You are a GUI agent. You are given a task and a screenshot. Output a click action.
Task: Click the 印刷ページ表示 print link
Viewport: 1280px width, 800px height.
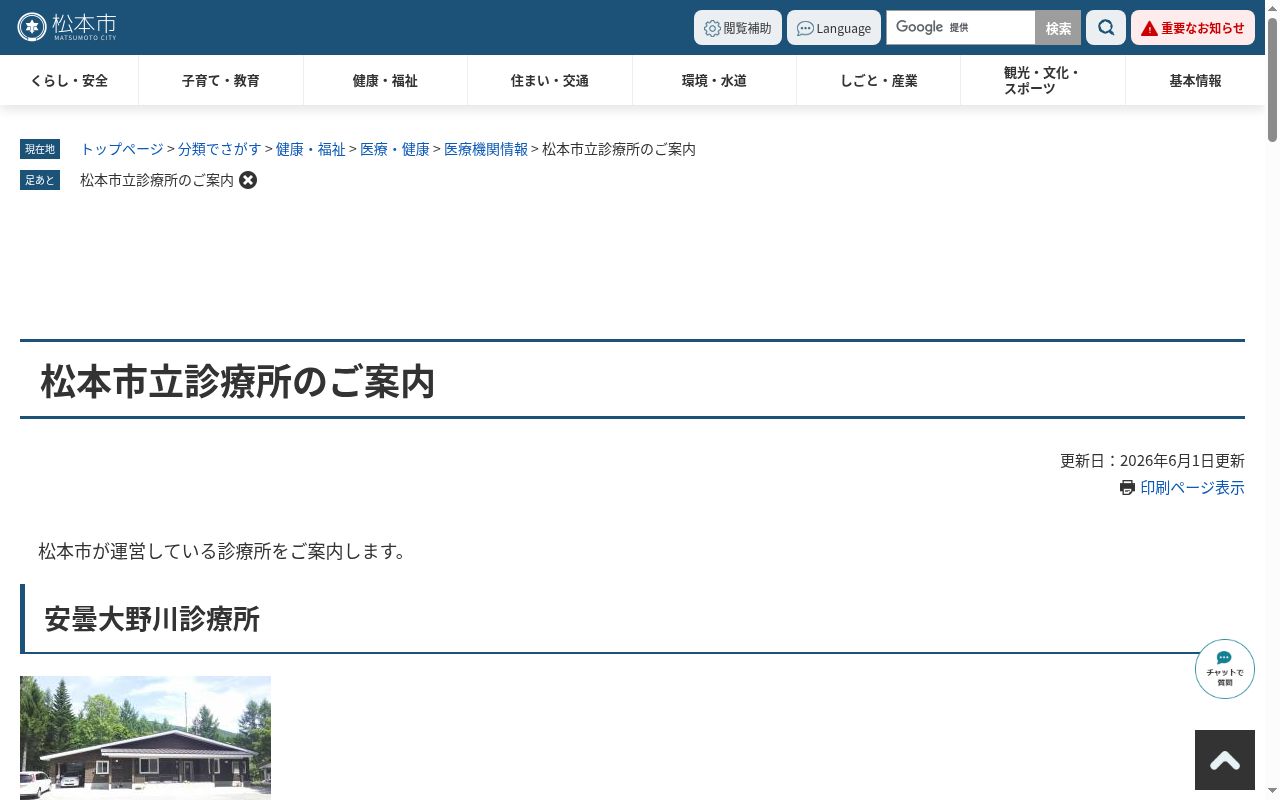point(1192,487)
